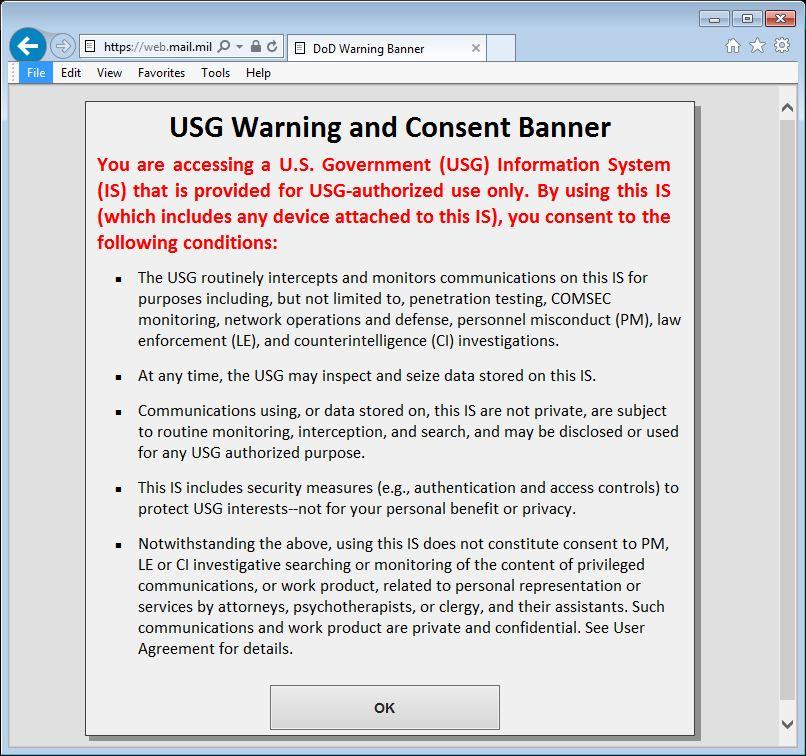Viewport: 806px width, 756px height.
Task: Open the Favorites menu in menu bar
Action: (x=161, y=73)
